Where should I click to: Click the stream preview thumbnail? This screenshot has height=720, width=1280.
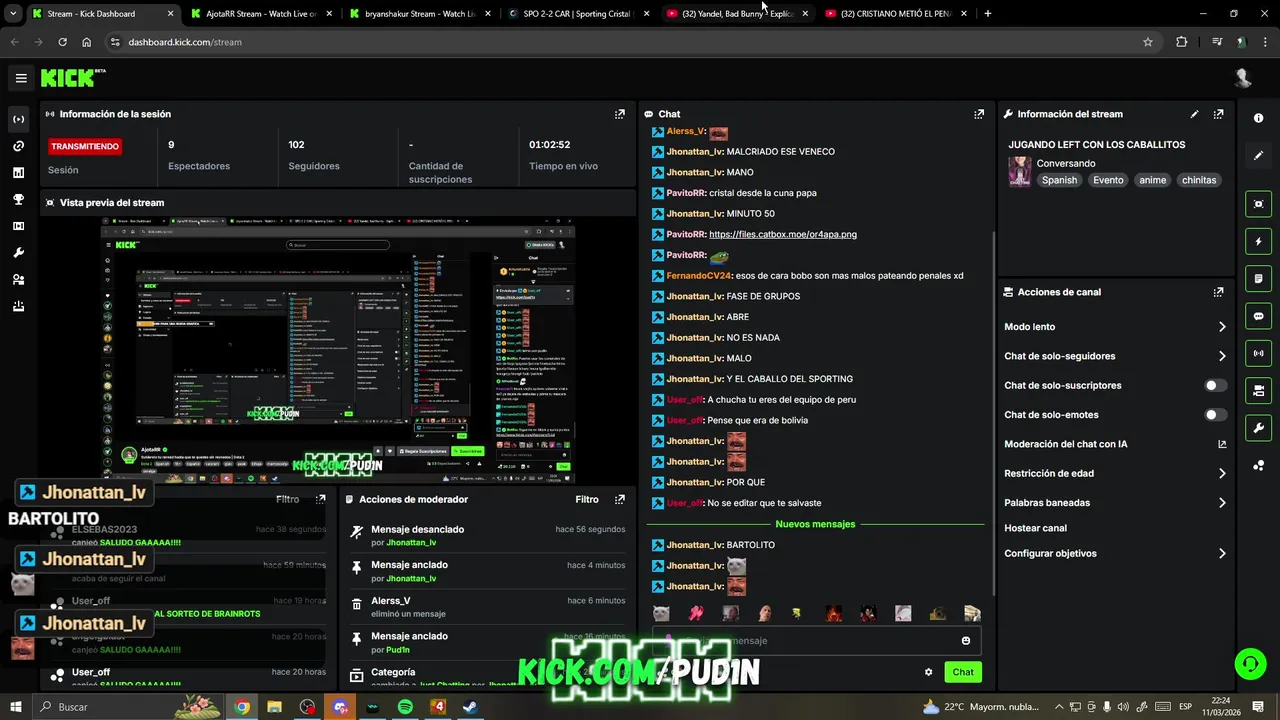(338, 351)
